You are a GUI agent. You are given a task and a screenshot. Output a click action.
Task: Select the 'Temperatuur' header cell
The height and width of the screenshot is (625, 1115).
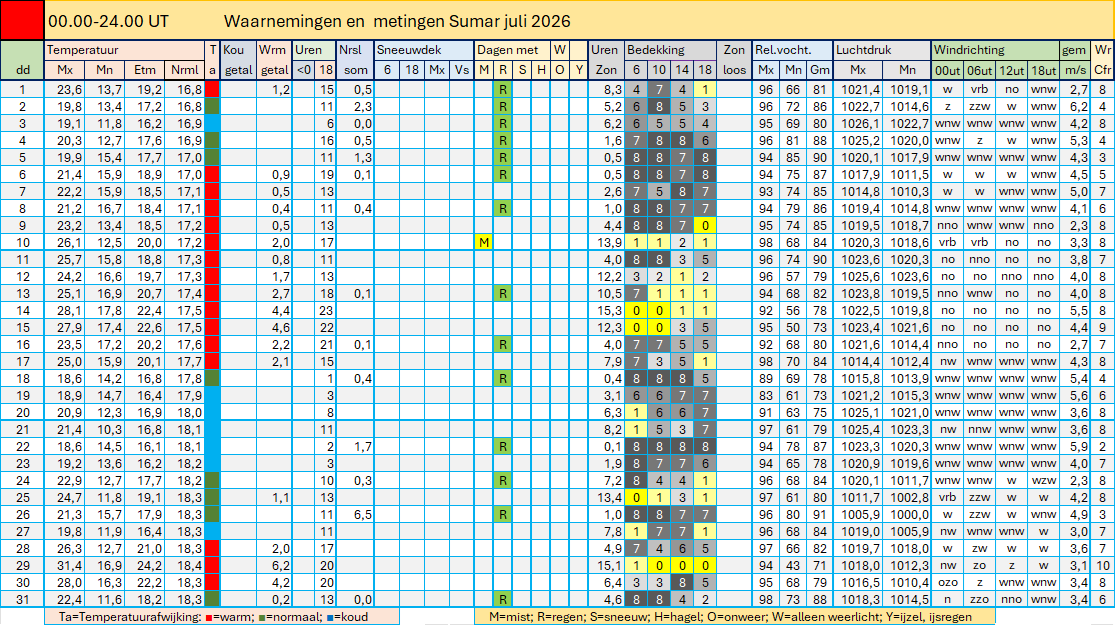[x=124, y=50]
